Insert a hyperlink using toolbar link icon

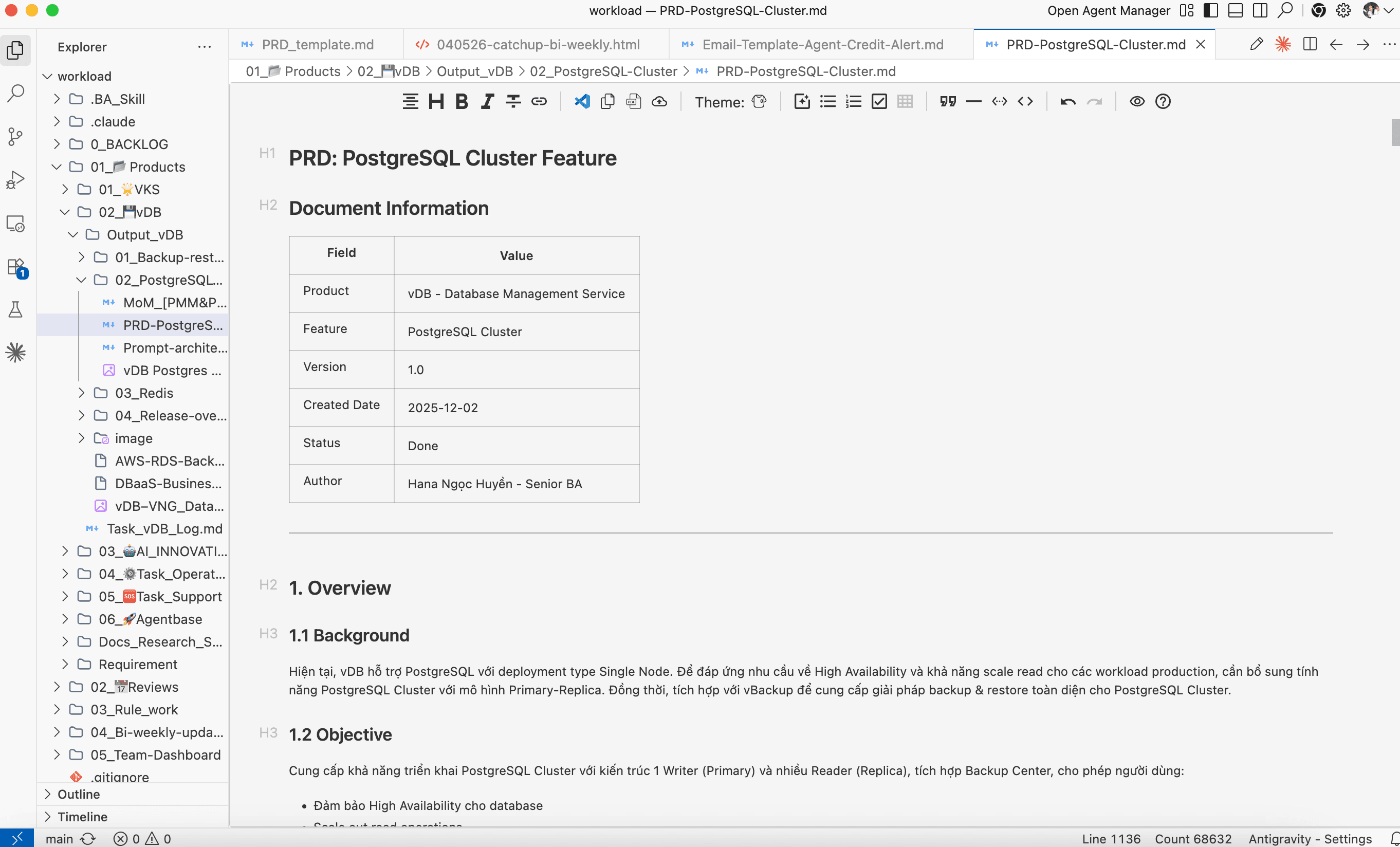tap(539, 102)
